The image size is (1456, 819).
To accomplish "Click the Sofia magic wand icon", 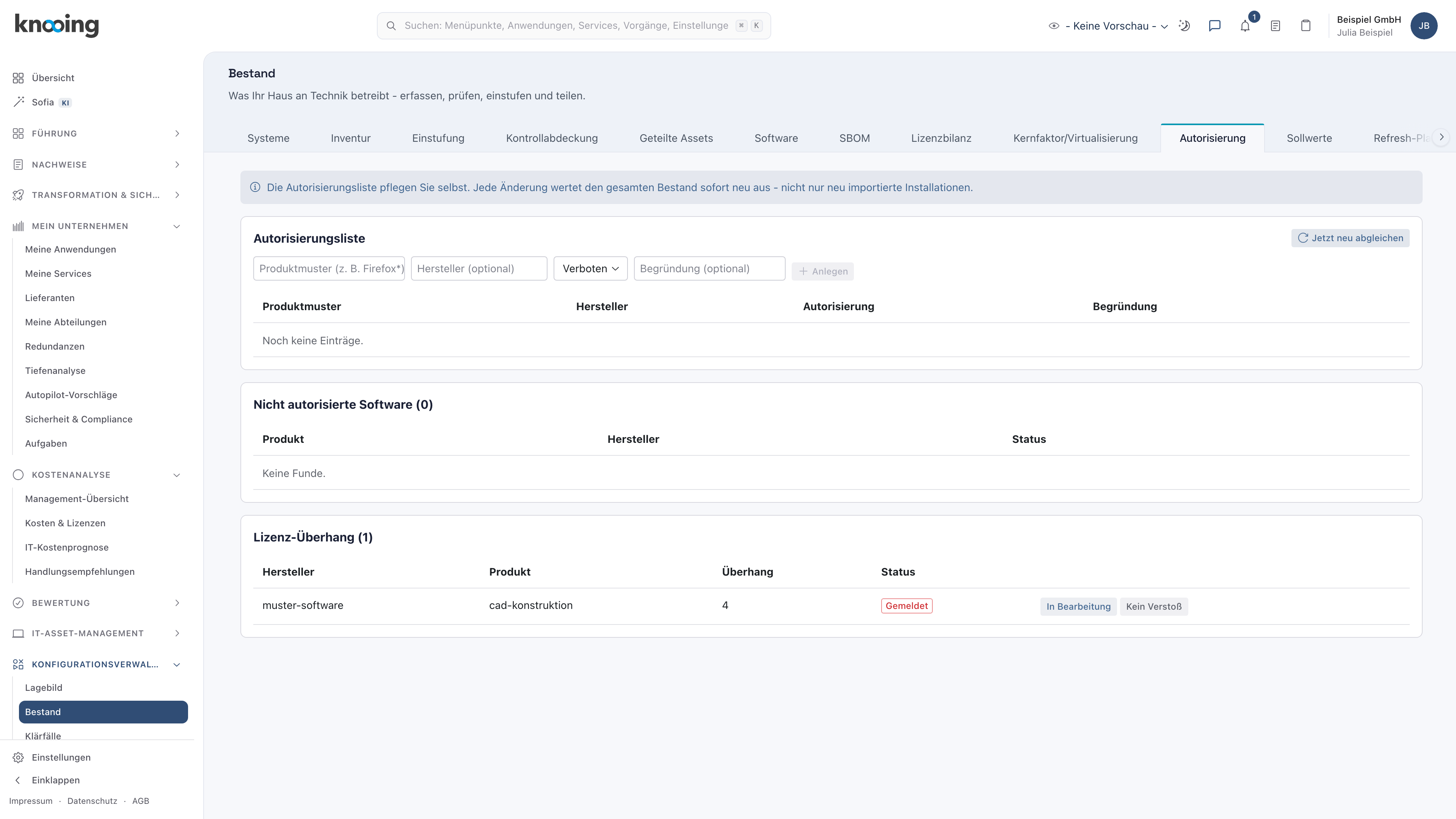I will click(x=18, y=102).
